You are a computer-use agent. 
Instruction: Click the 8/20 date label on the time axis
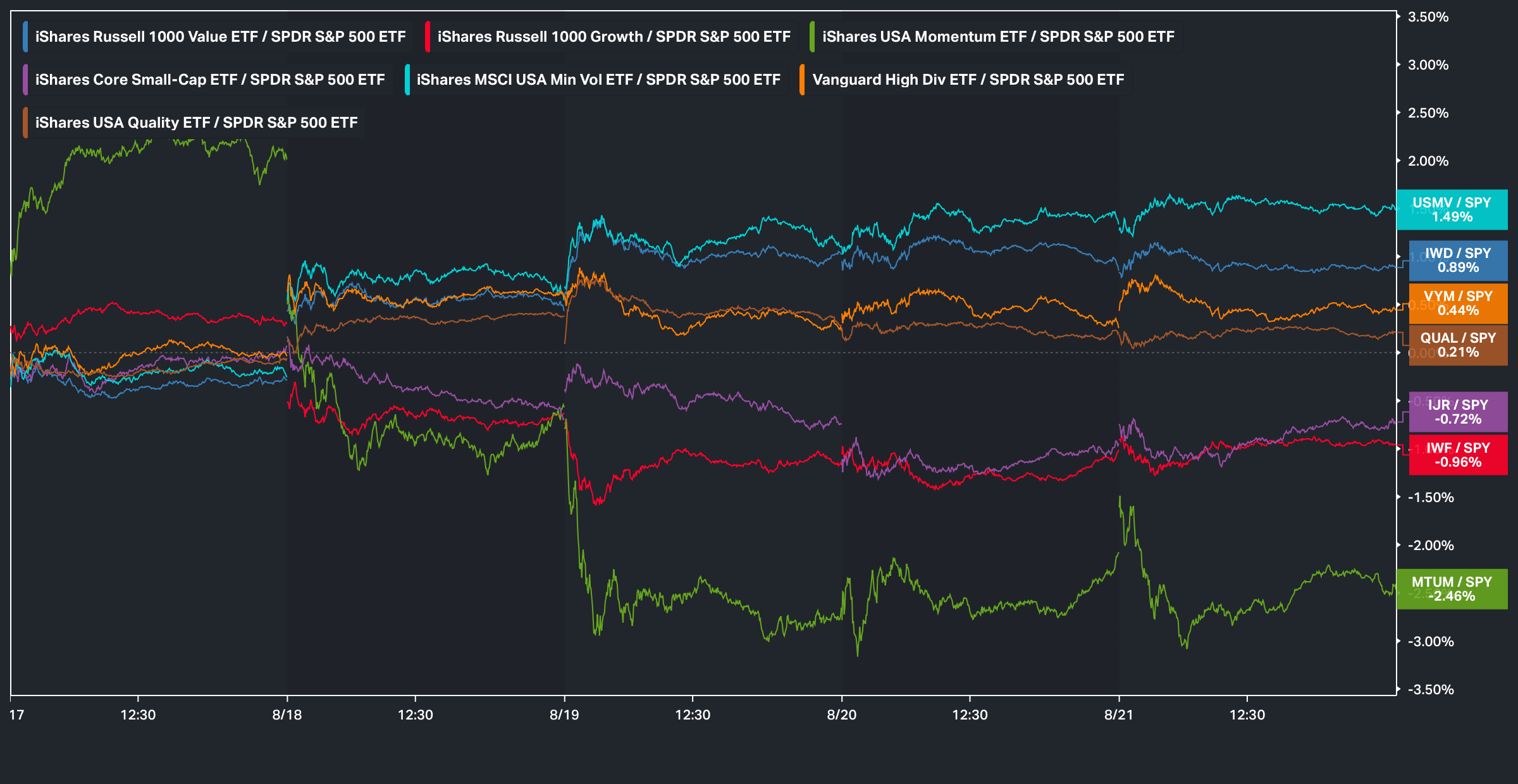click(x=842, y=715)
